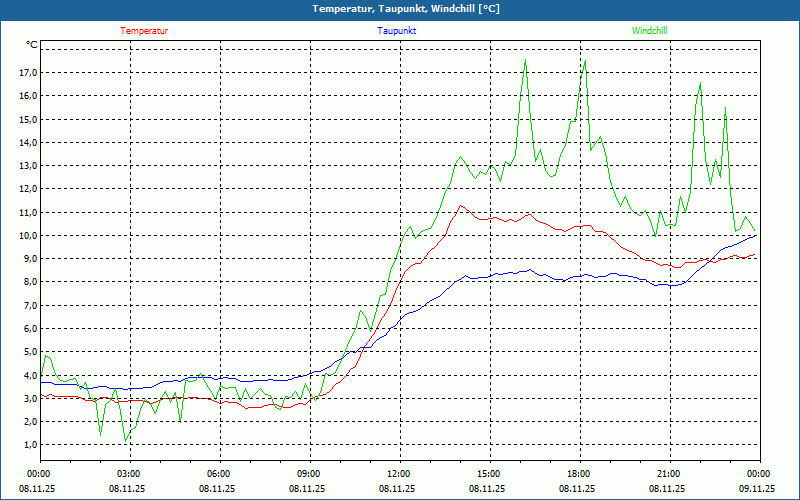Screen dimensions: 800x500
Task: Click the 09.11.25 date label
Action: [x=757, y=489]
